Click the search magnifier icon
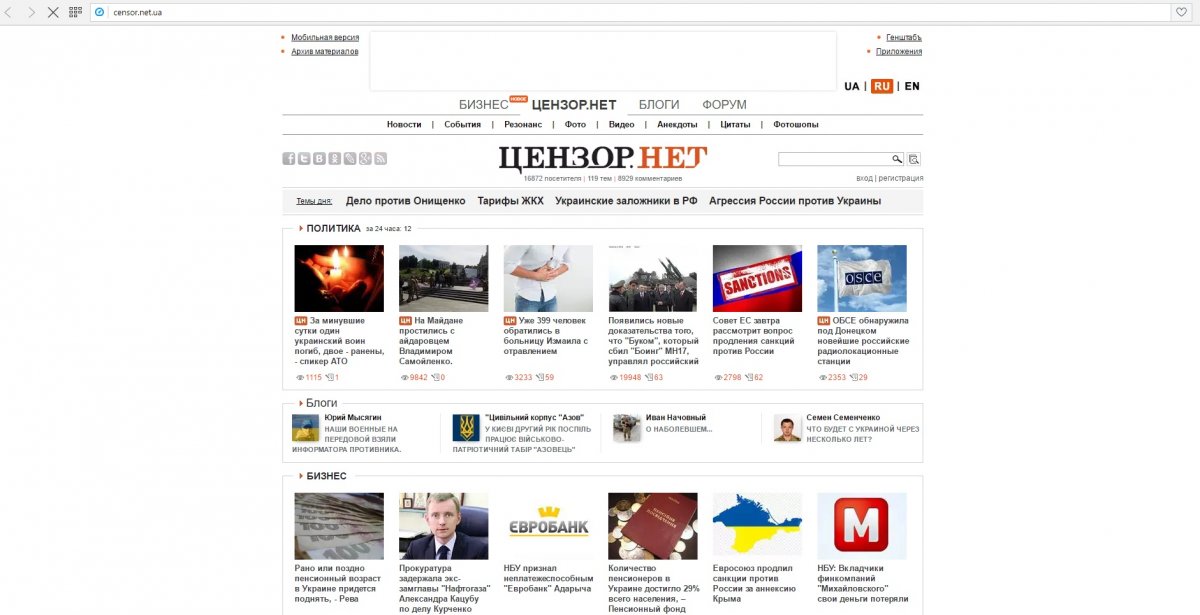 897,159
